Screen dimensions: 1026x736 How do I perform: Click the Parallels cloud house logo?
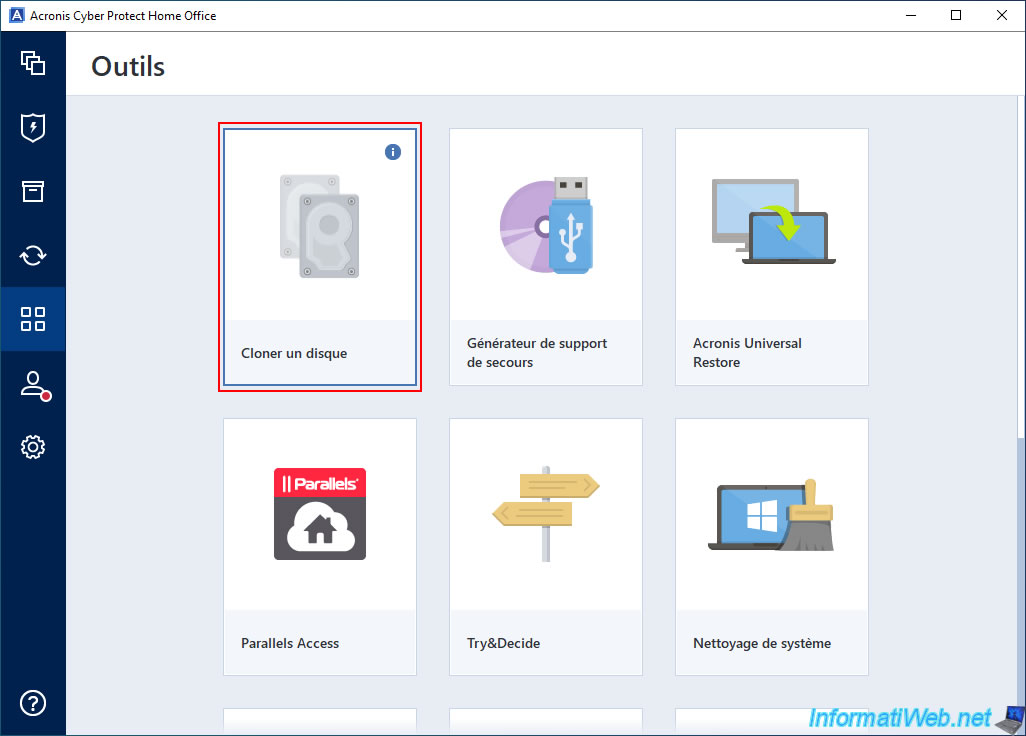point(320,514)
